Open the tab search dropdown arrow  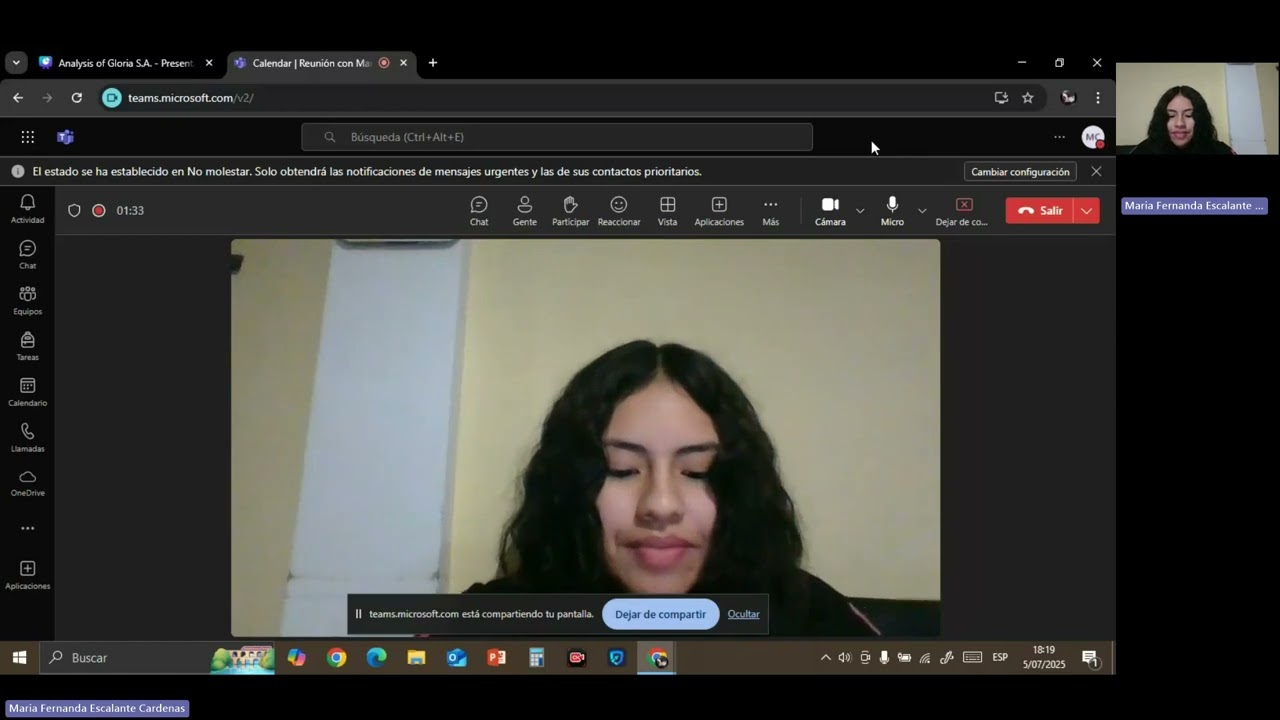pyautogui.click(x=15, y=63)
